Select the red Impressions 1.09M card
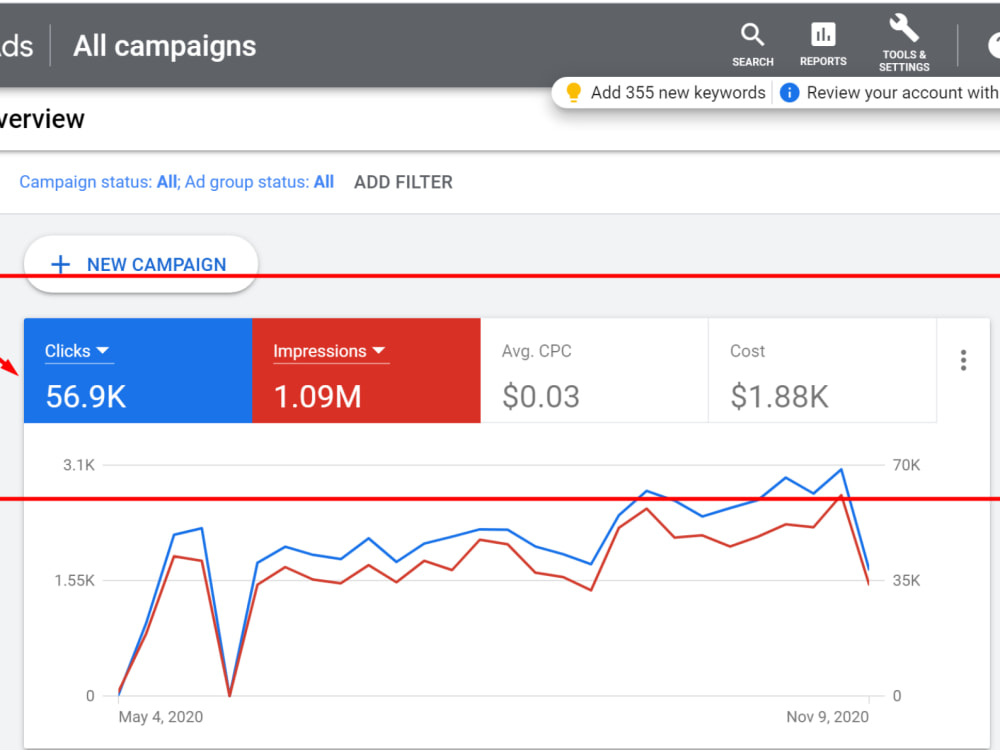 [x=367, y=371]
